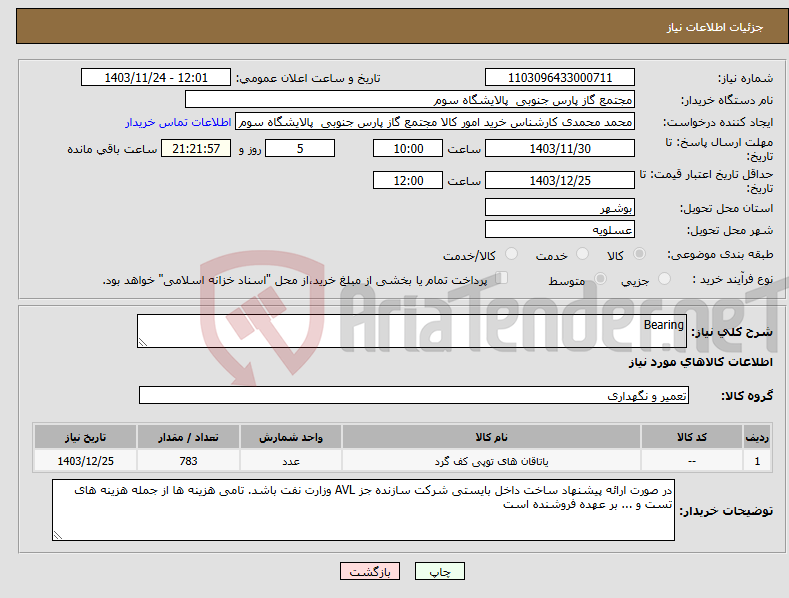This screenshot has height=598, width=789.
Task: Click the remaining time field 21:21:57
Action: click(x=196, y=148)
